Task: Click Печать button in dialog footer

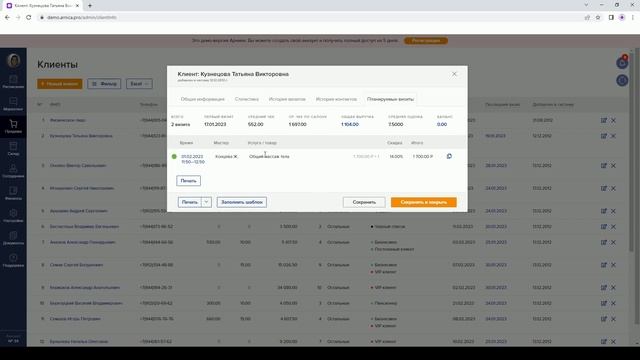Action: point(190,202)
